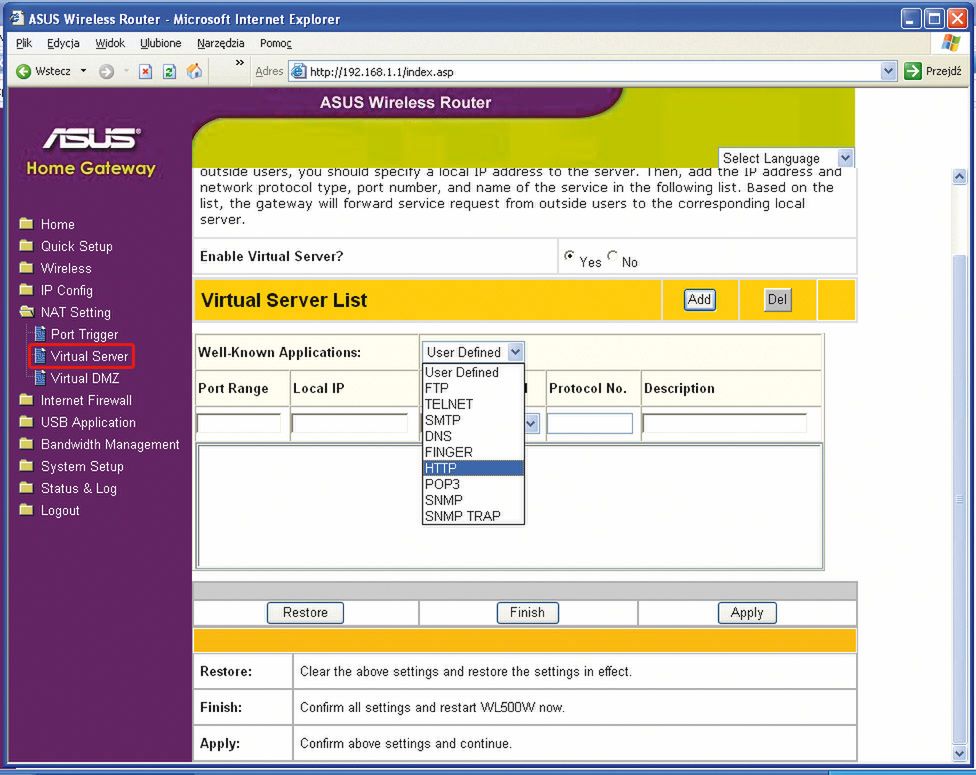Click the page icon in the address bar

click(x=299, y=72)
